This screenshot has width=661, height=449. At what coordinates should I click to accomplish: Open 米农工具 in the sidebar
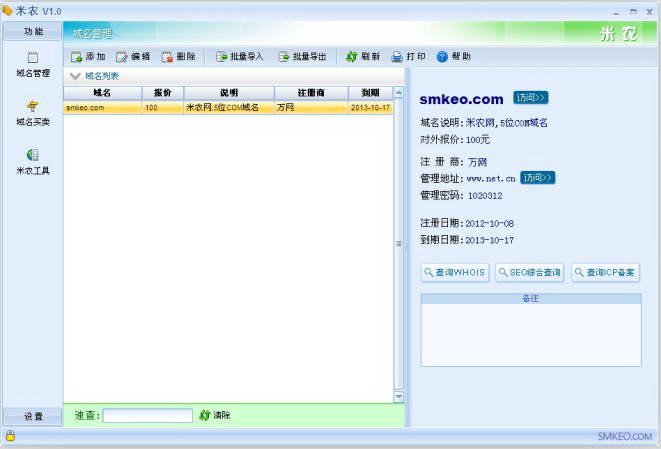(33, 162)
